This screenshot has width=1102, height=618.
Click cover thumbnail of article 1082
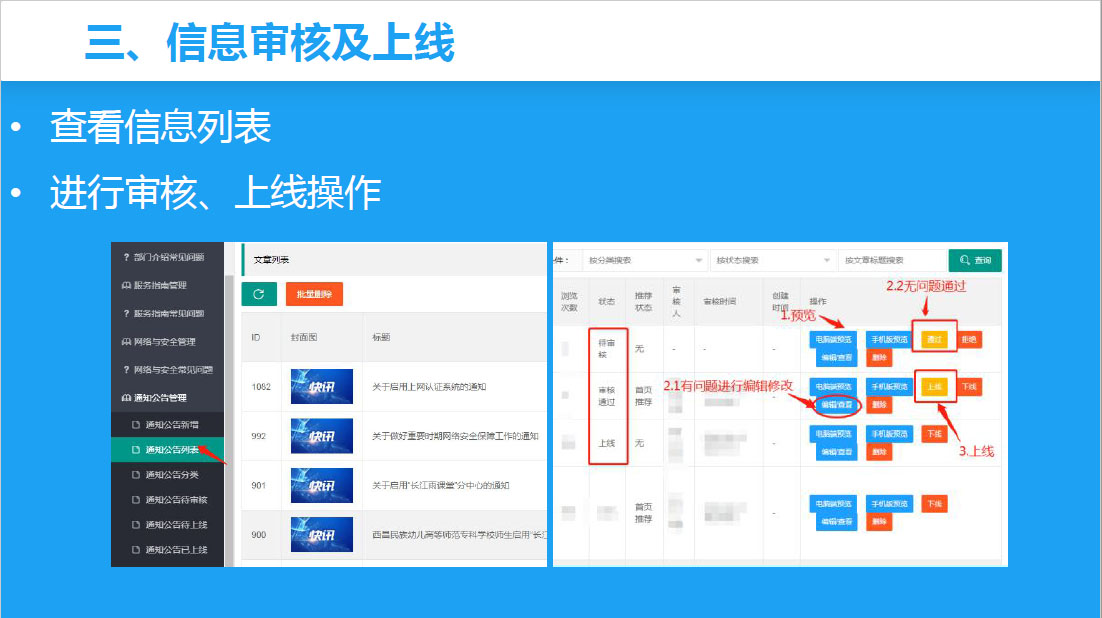click(x=321, y=387)
